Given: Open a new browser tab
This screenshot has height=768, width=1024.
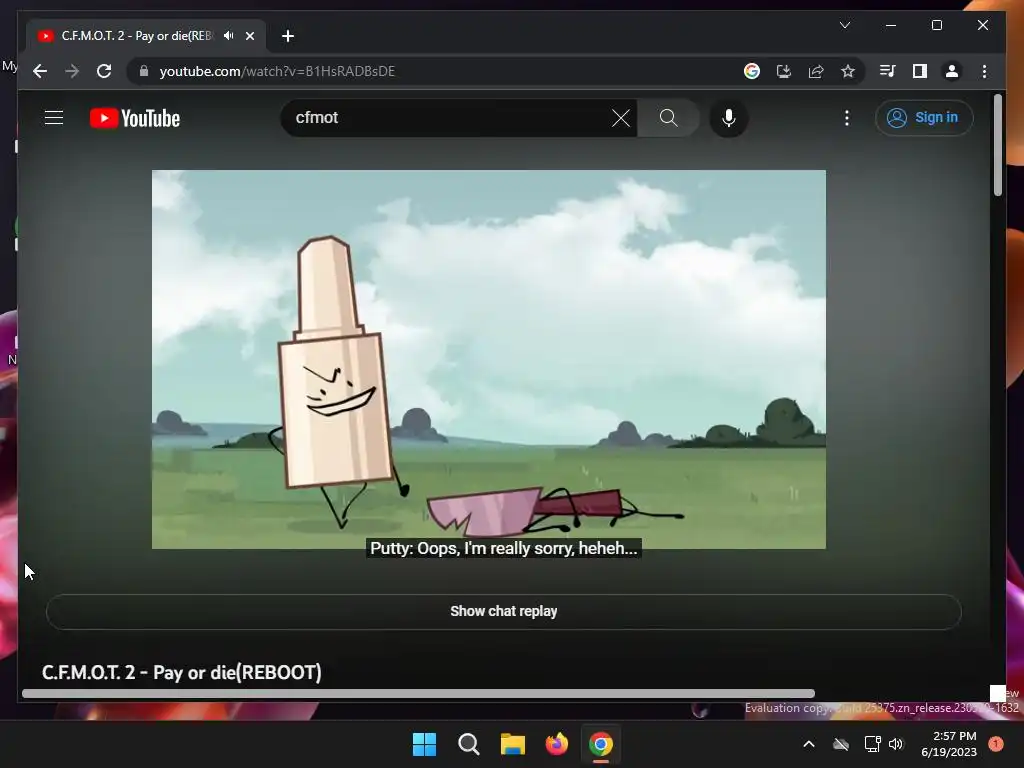Looking at the screenshot, I should 288,36.
